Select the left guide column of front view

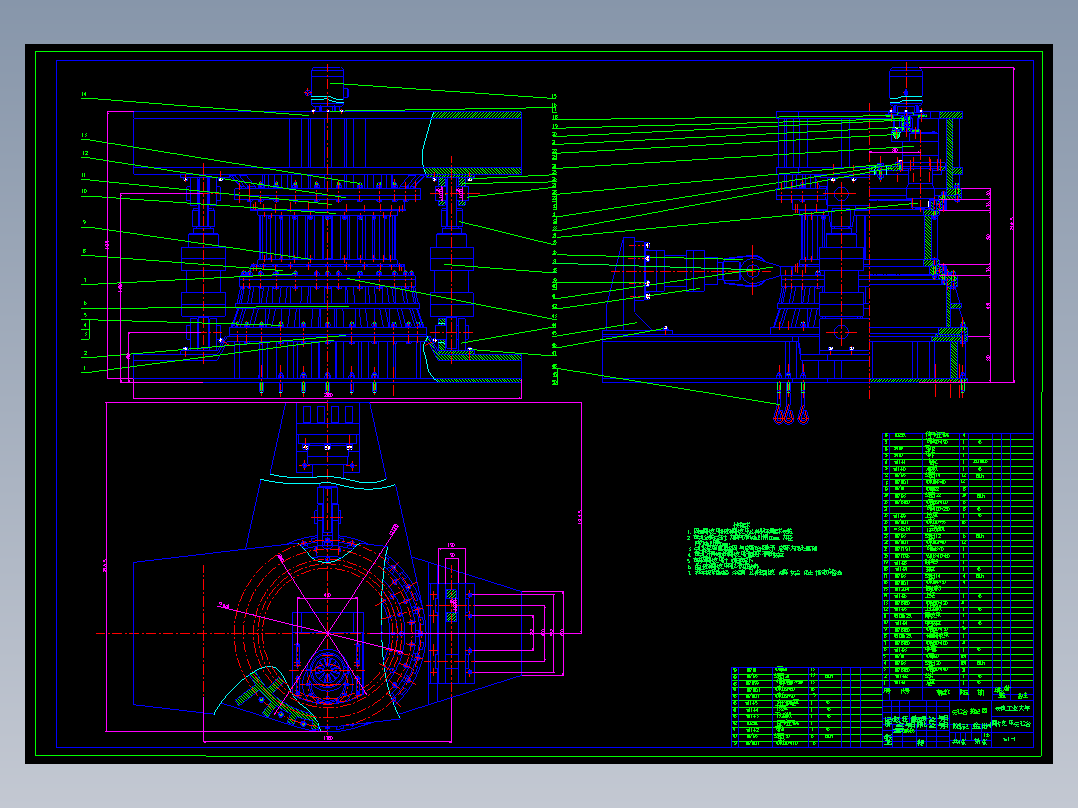pyautogui.click(x=204, y=265)
